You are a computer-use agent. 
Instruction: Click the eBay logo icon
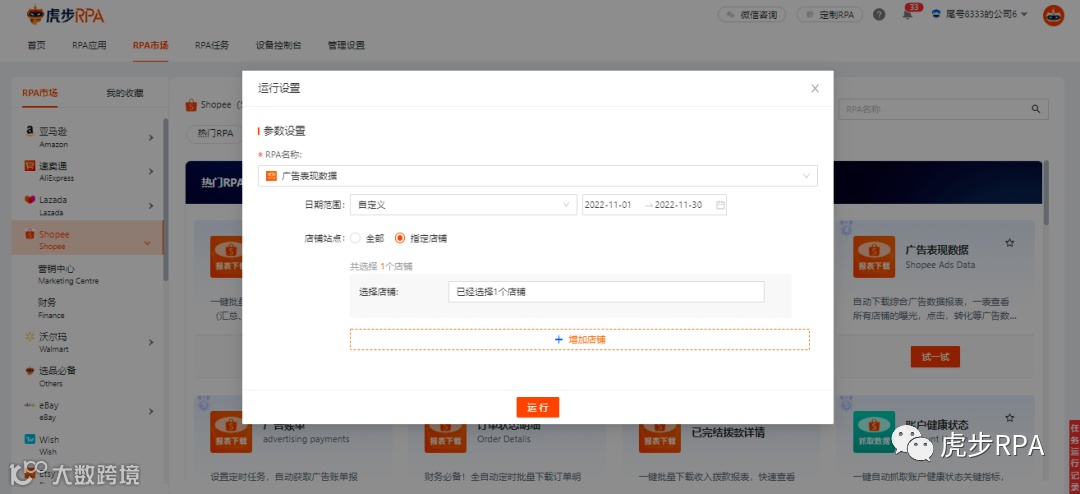pyautogui.click(x=30, y=405)
